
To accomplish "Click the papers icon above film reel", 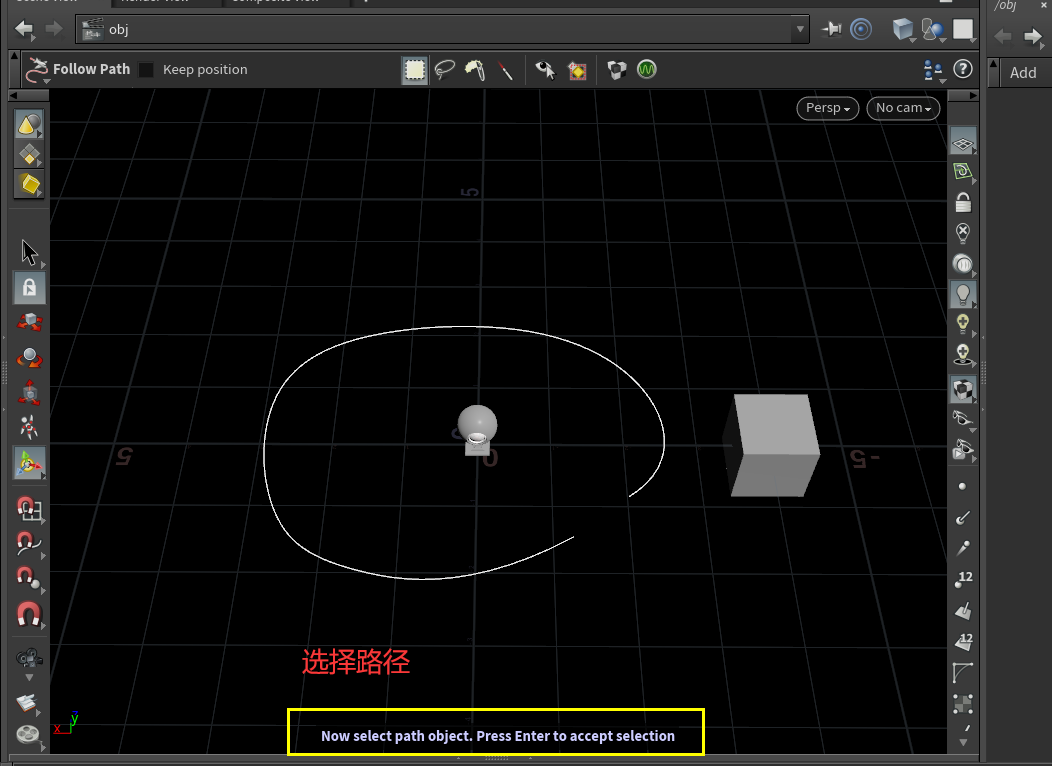I will (28, 703).
